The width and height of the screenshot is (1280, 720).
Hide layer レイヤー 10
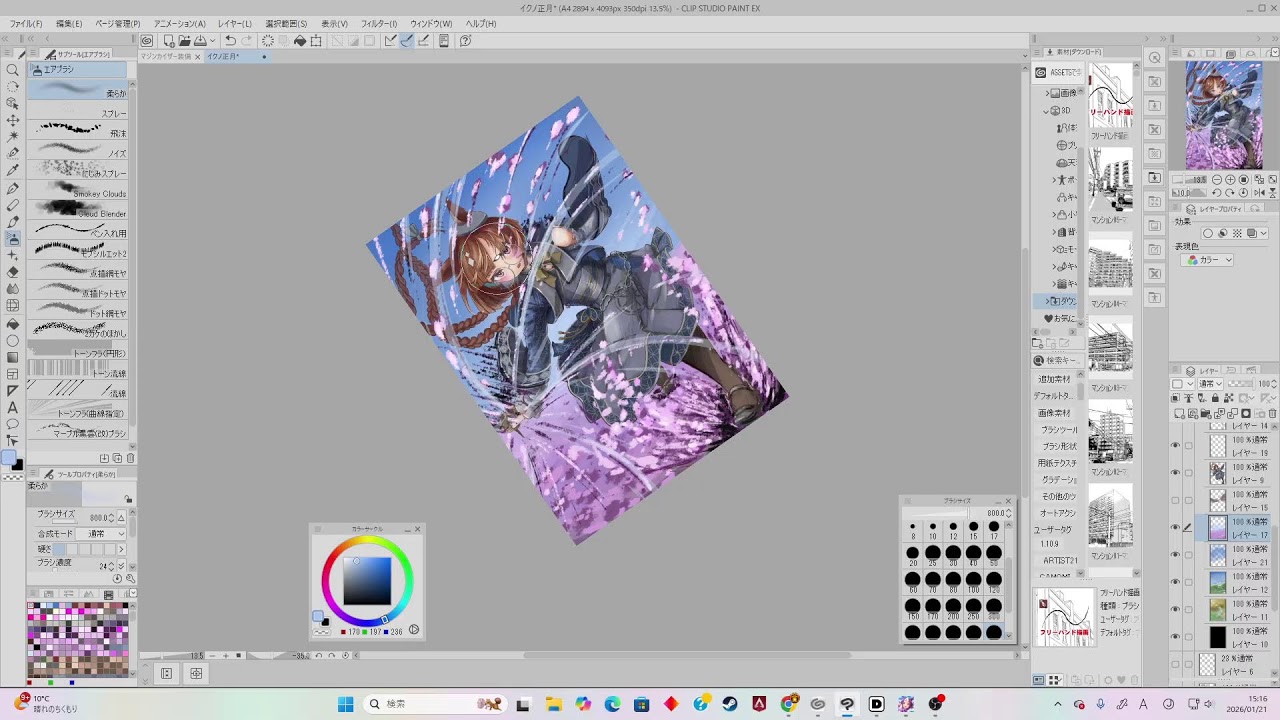[x=1175, y=637]
